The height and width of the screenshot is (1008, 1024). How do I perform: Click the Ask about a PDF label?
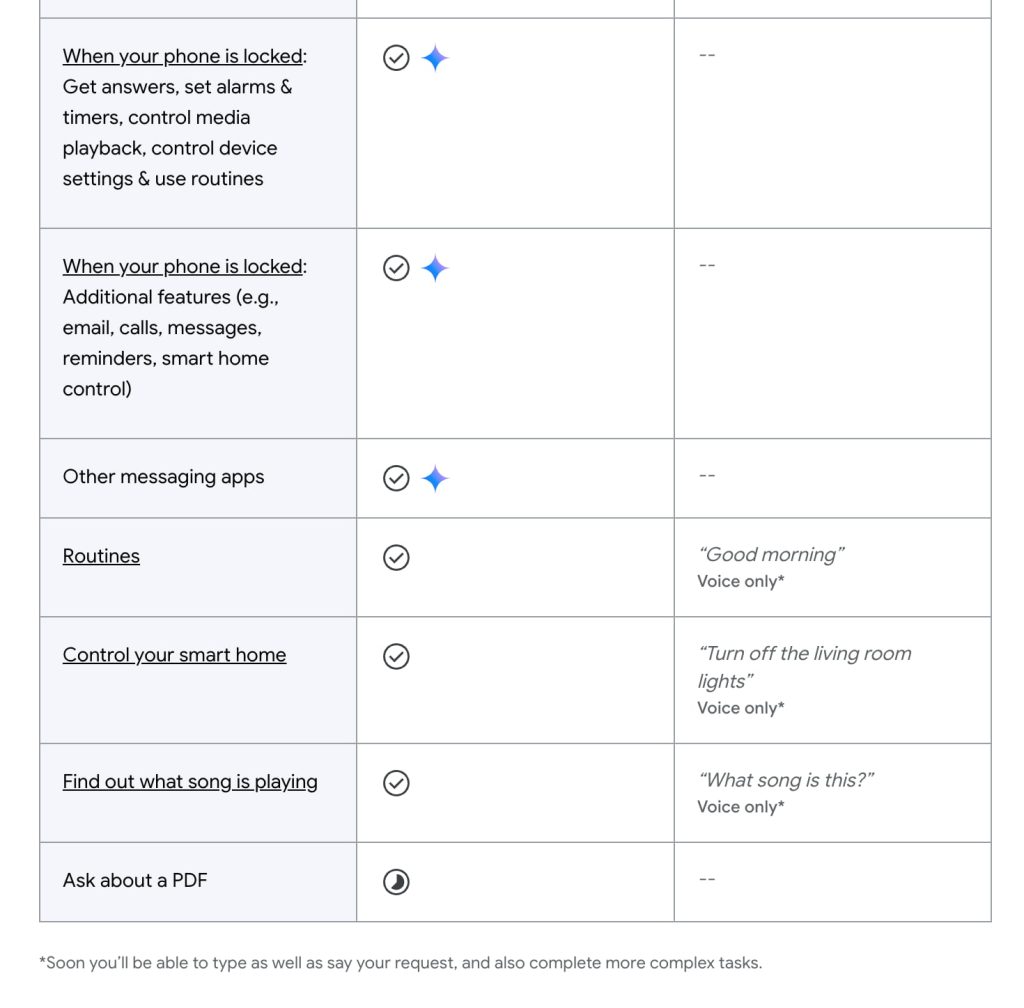[x=135, y=881]
